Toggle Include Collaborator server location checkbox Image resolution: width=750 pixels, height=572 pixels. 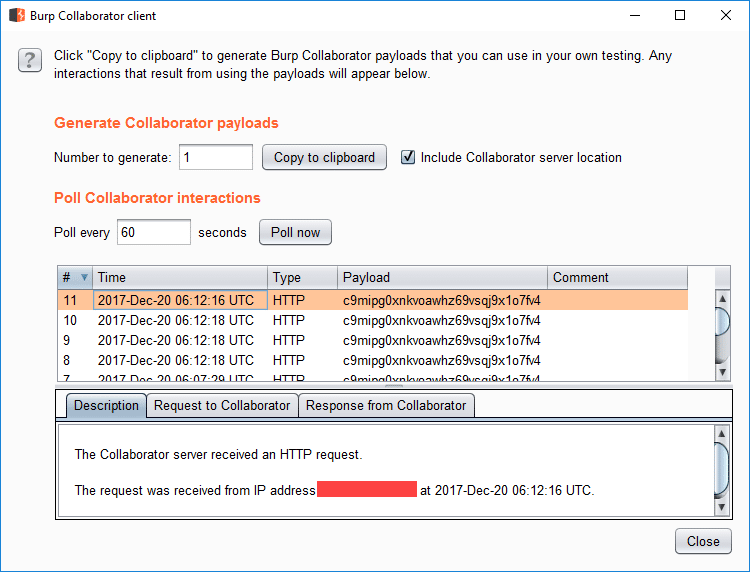coord(408,157)
